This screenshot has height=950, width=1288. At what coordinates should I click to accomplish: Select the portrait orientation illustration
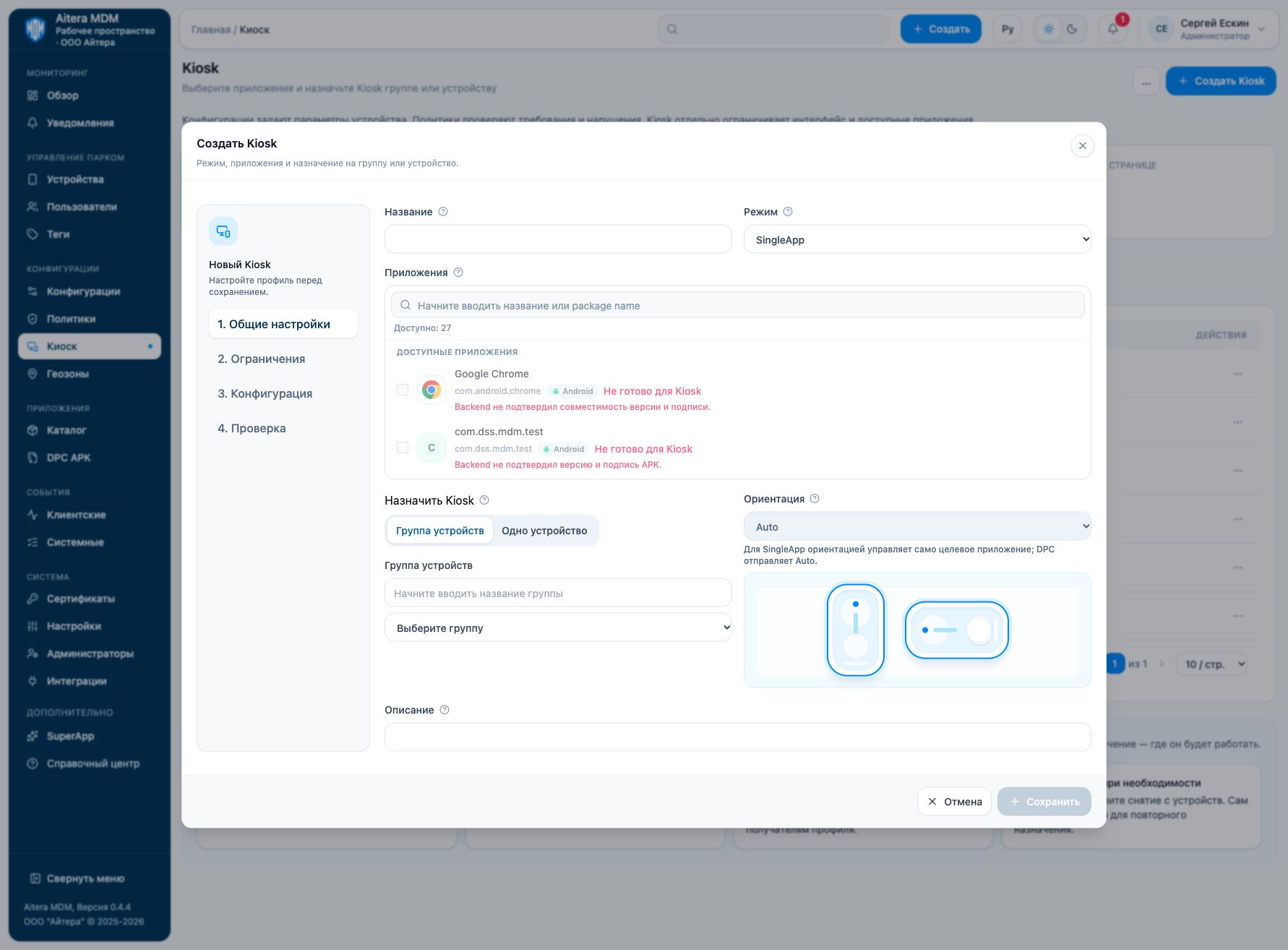(x=856, y=630)
